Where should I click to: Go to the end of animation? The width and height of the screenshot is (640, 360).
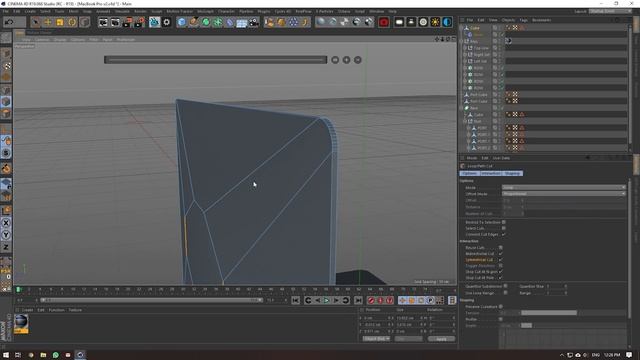pyautogui.click(x=358, y=300)
